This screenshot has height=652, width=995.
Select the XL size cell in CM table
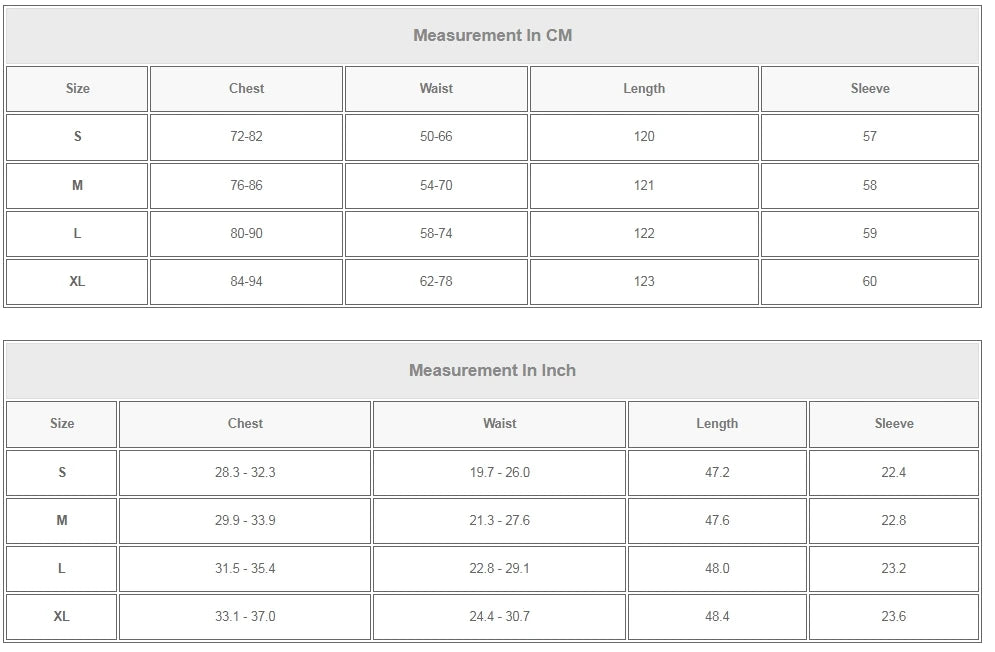coord(77,282)
